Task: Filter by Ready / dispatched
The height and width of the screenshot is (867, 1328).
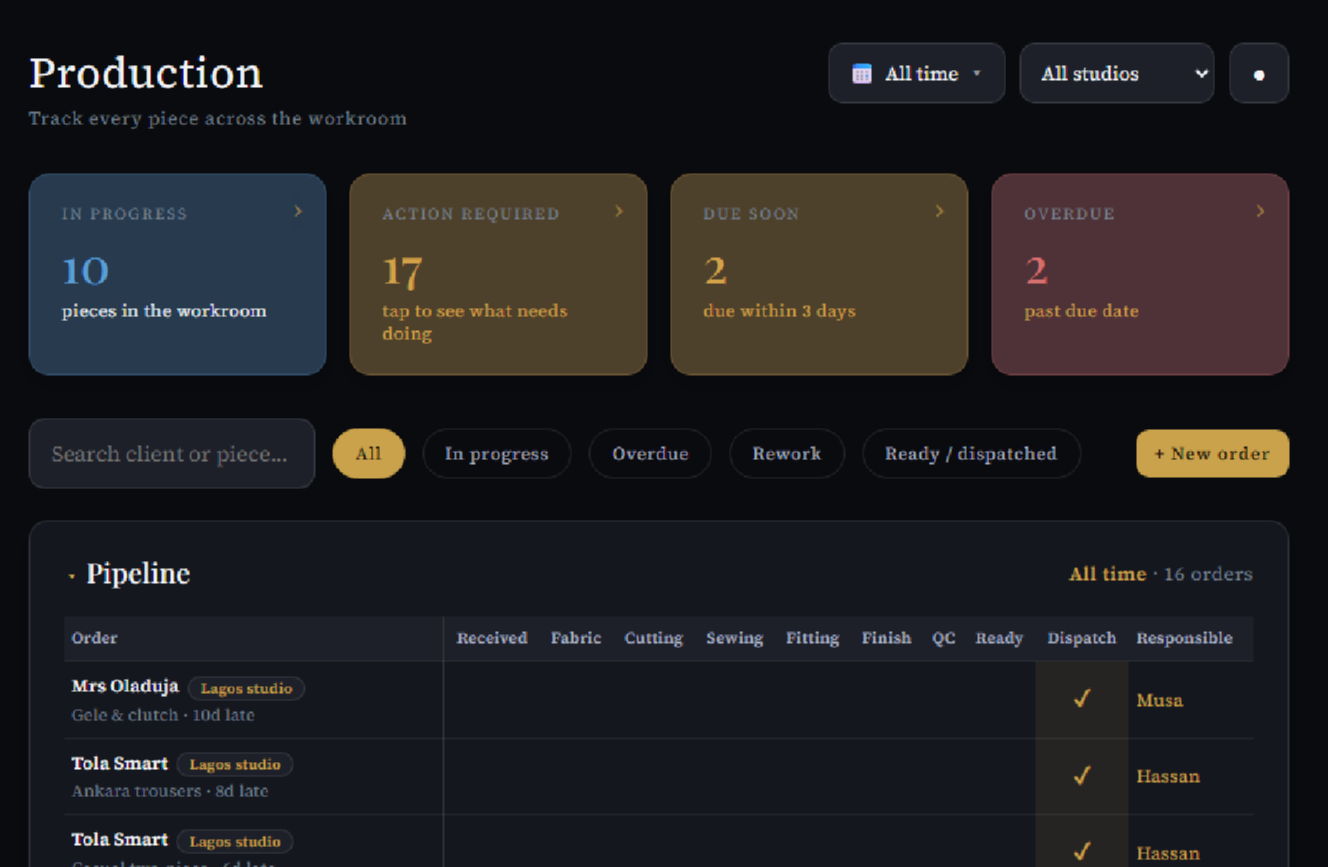Action: [970, 454]
